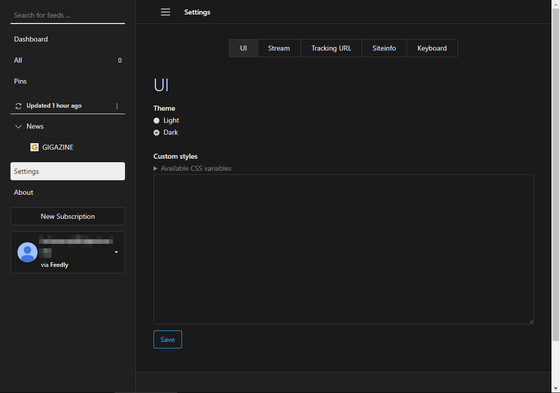Open the About page
This screenshot has width=560, height=393.
pyautogui.click(x=68, y=193)
